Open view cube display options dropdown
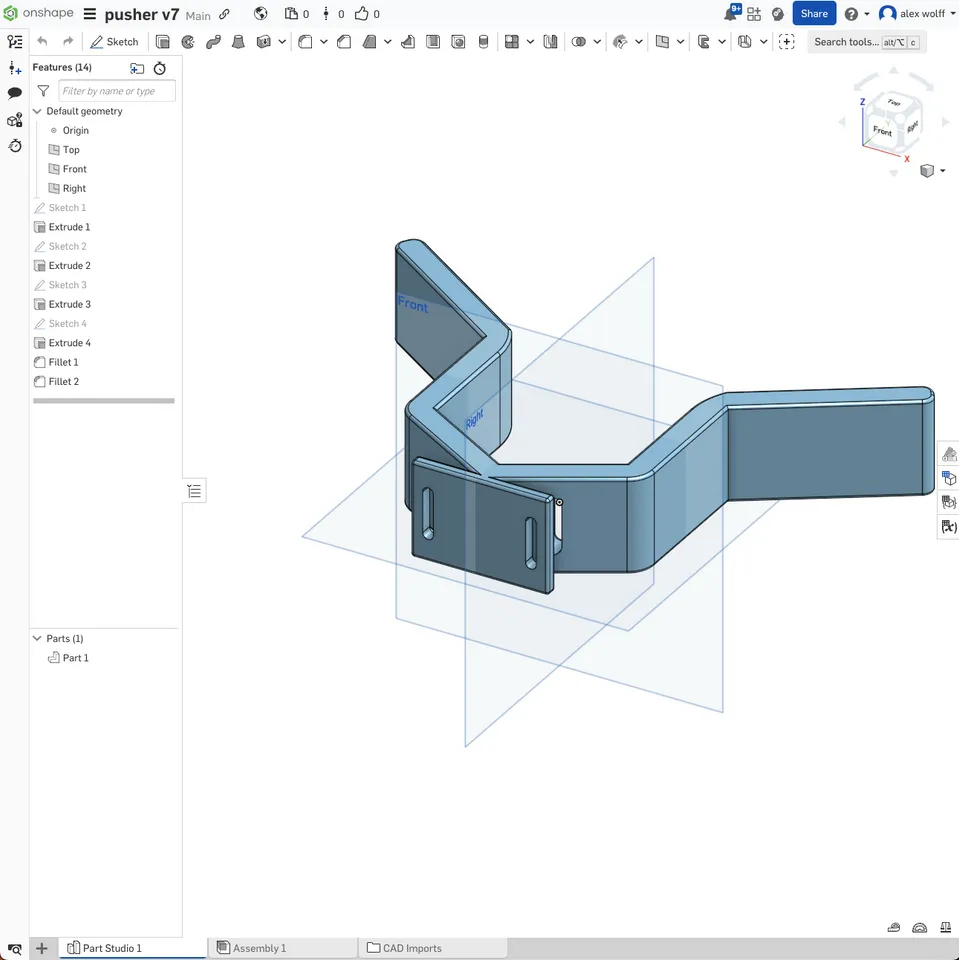 (x=932, y=171)
